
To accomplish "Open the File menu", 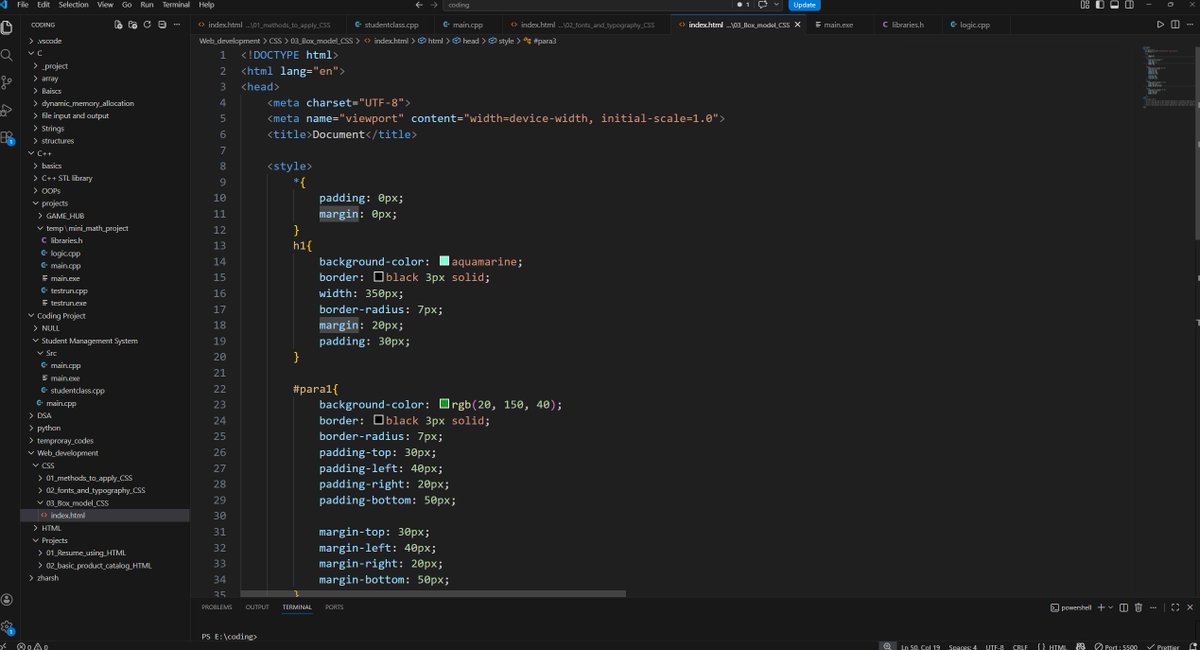I will (x=22, y=5).
